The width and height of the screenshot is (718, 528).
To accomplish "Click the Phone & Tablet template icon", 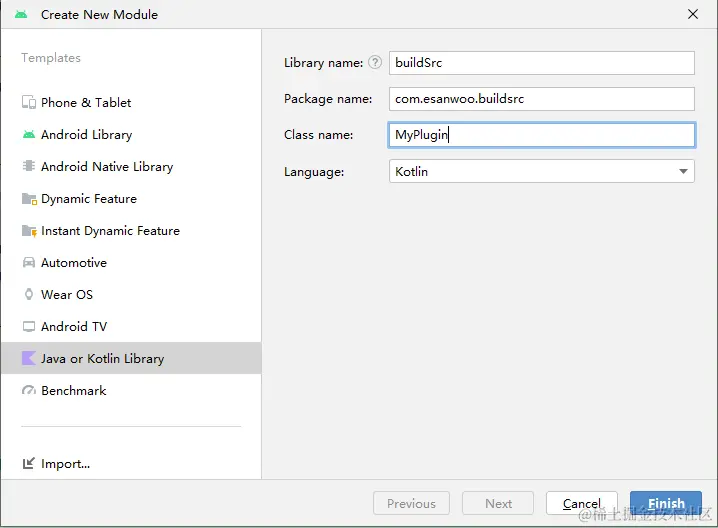I will (x=29, y=103).
